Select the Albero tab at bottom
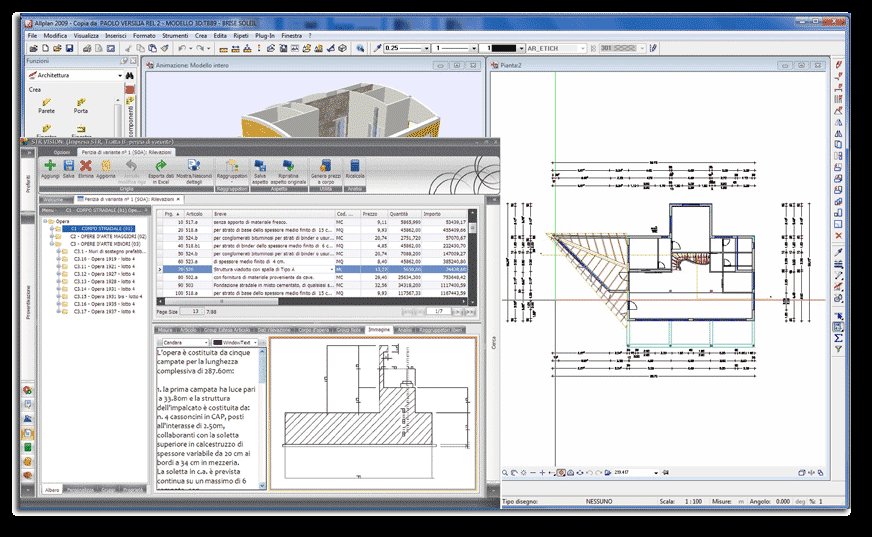This screenshot has width=872, height=537. coord(53,489)
